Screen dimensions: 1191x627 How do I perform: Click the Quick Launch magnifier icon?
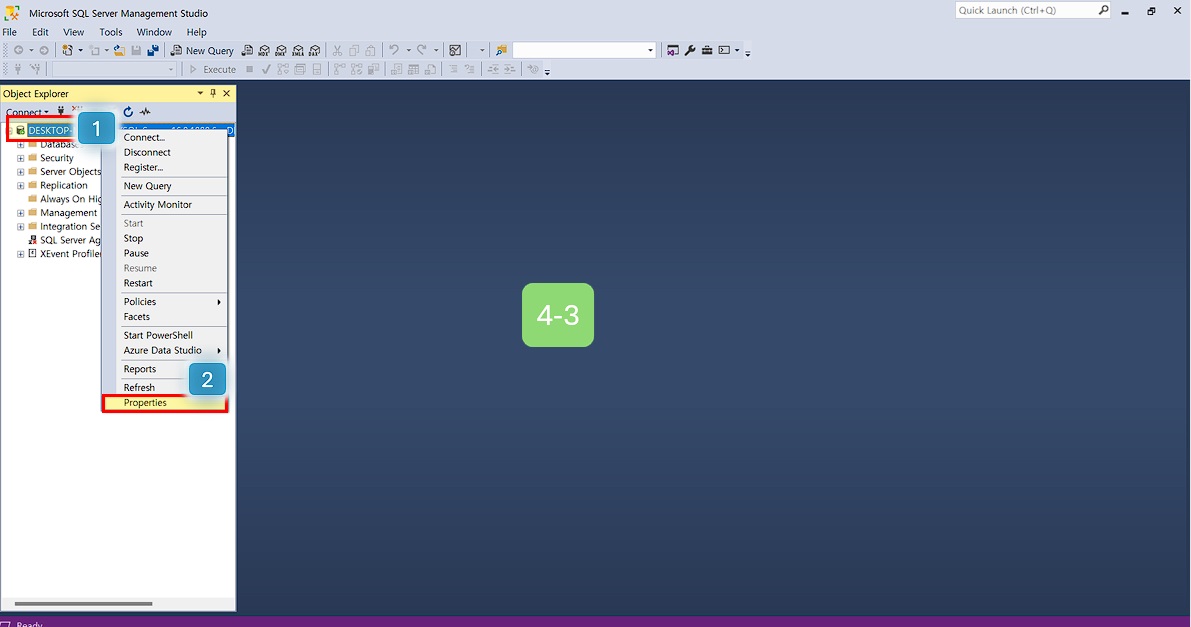1103,10
